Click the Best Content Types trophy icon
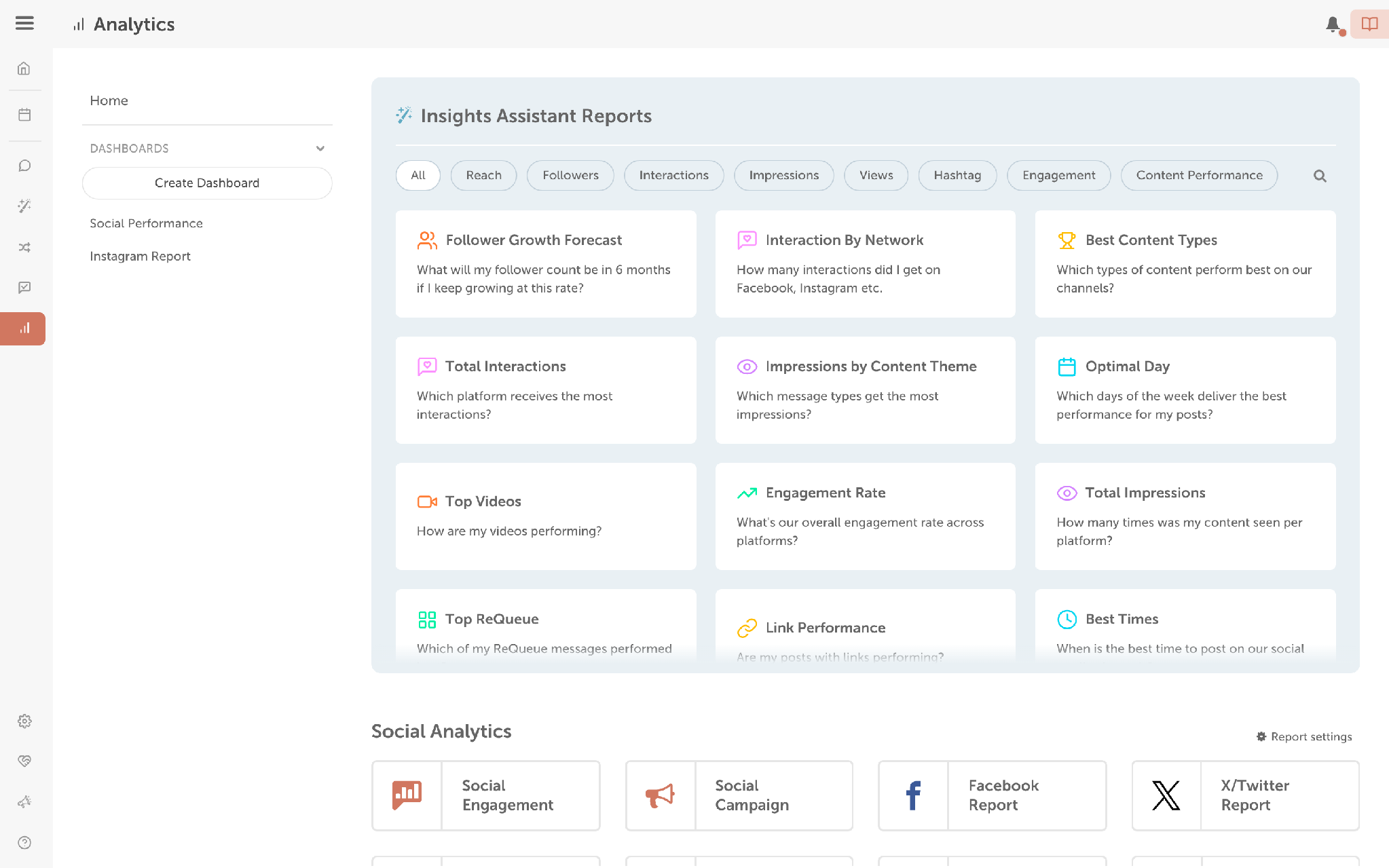This screenshot has width=1389, height=868. [x=1067, y=240]
